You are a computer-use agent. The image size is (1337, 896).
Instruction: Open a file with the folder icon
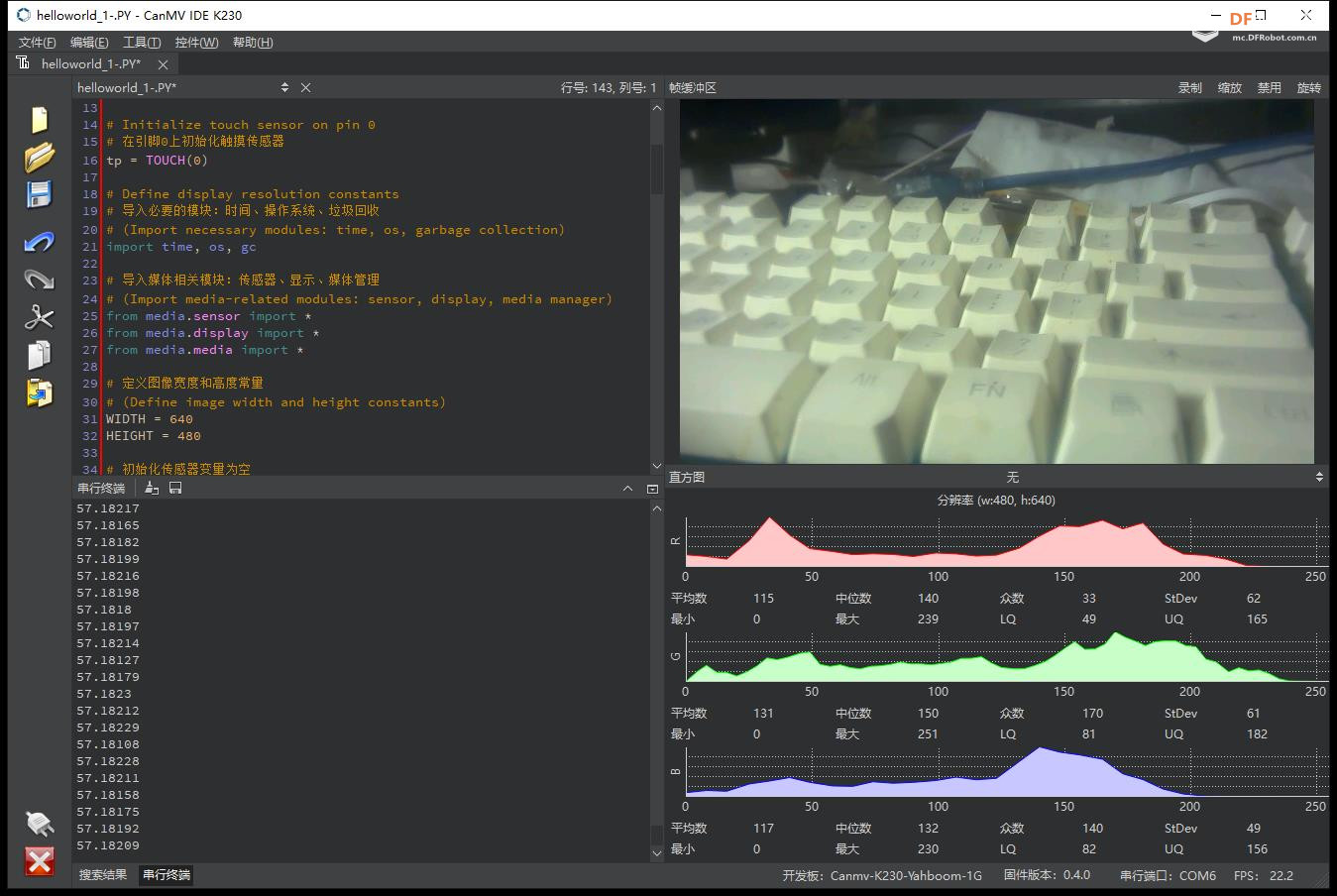39,157
